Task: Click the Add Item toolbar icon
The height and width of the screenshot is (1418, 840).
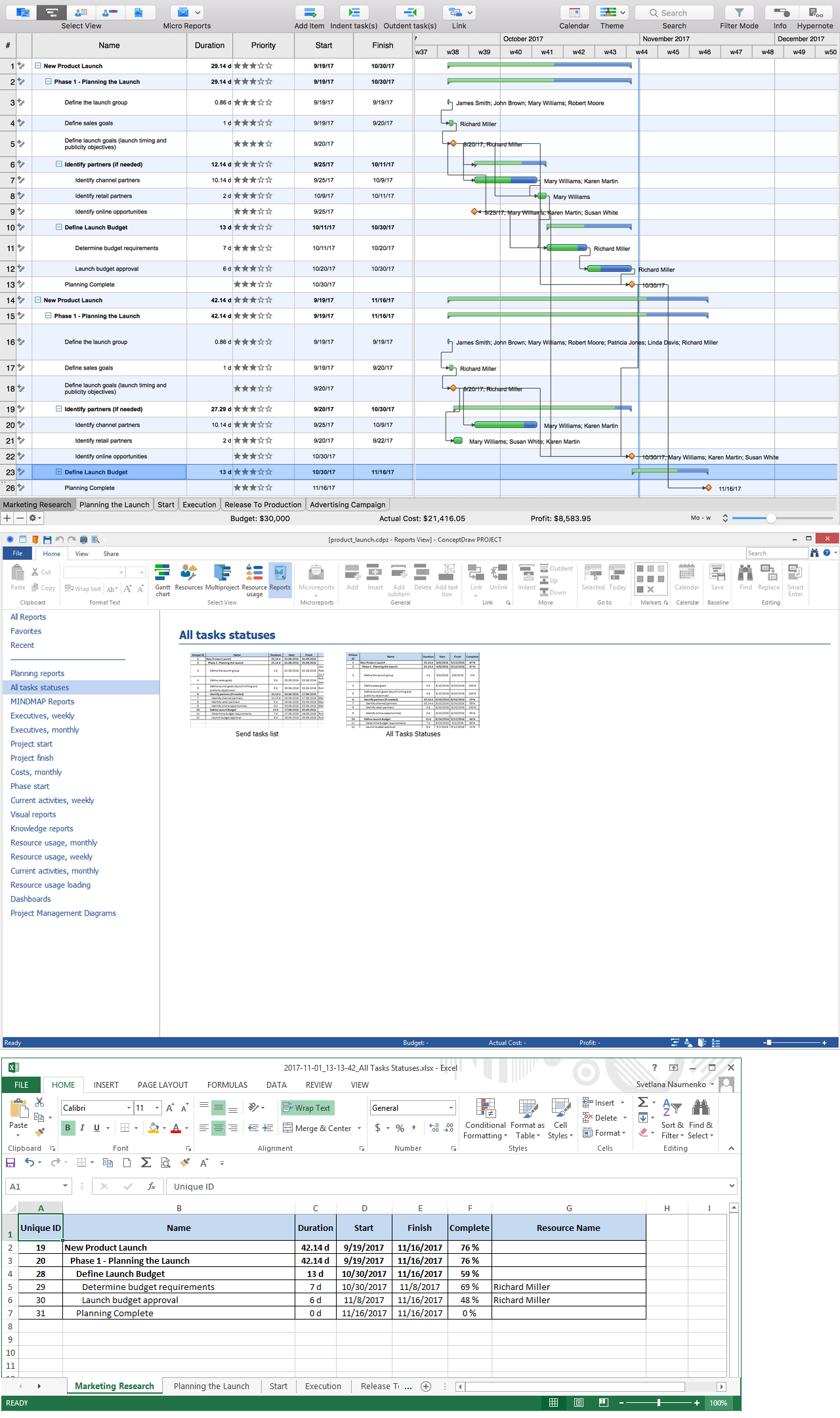Action: (309, 13)
